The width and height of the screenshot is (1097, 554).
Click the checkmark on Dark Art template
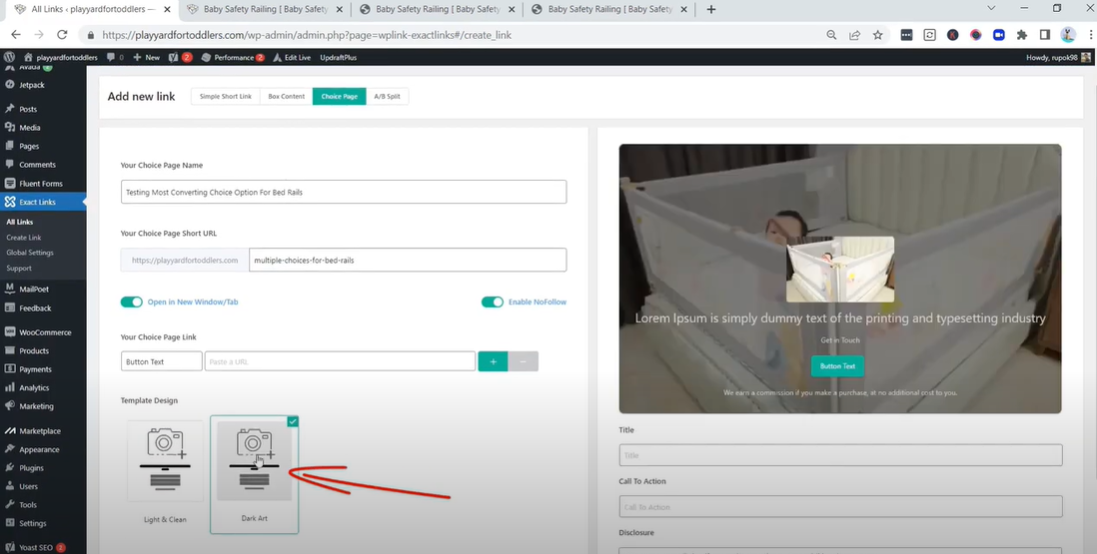(x=292, y=421)
